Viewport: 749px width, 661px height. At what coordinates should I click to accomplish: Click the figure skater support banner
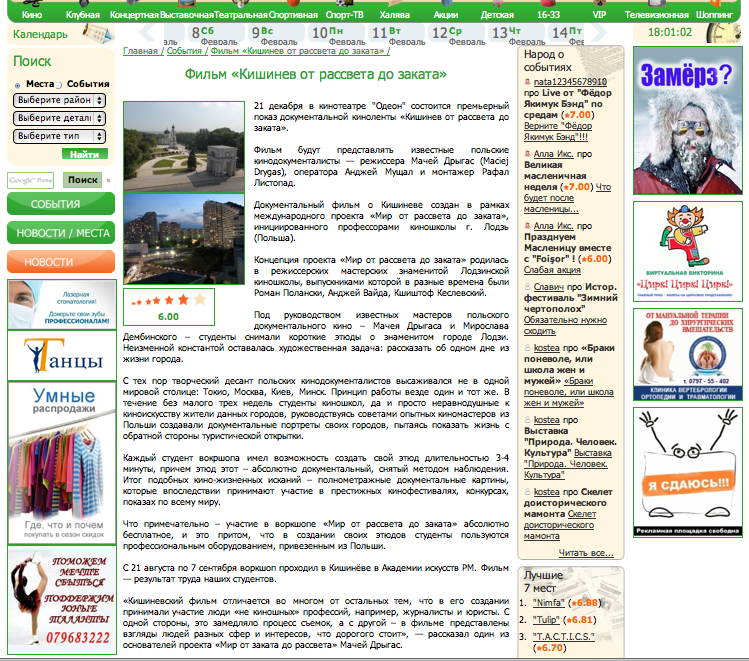pos(62,600)
